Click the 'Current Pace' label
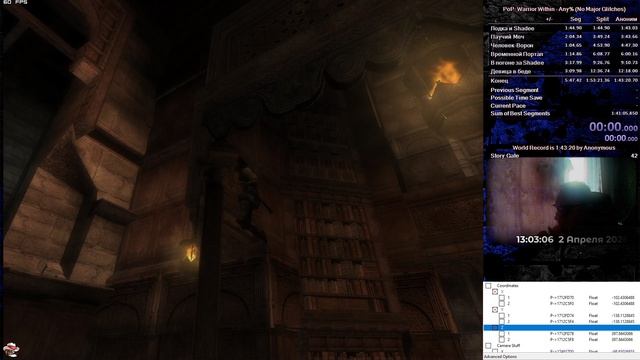640x360 pixels. tap(508, 106)
